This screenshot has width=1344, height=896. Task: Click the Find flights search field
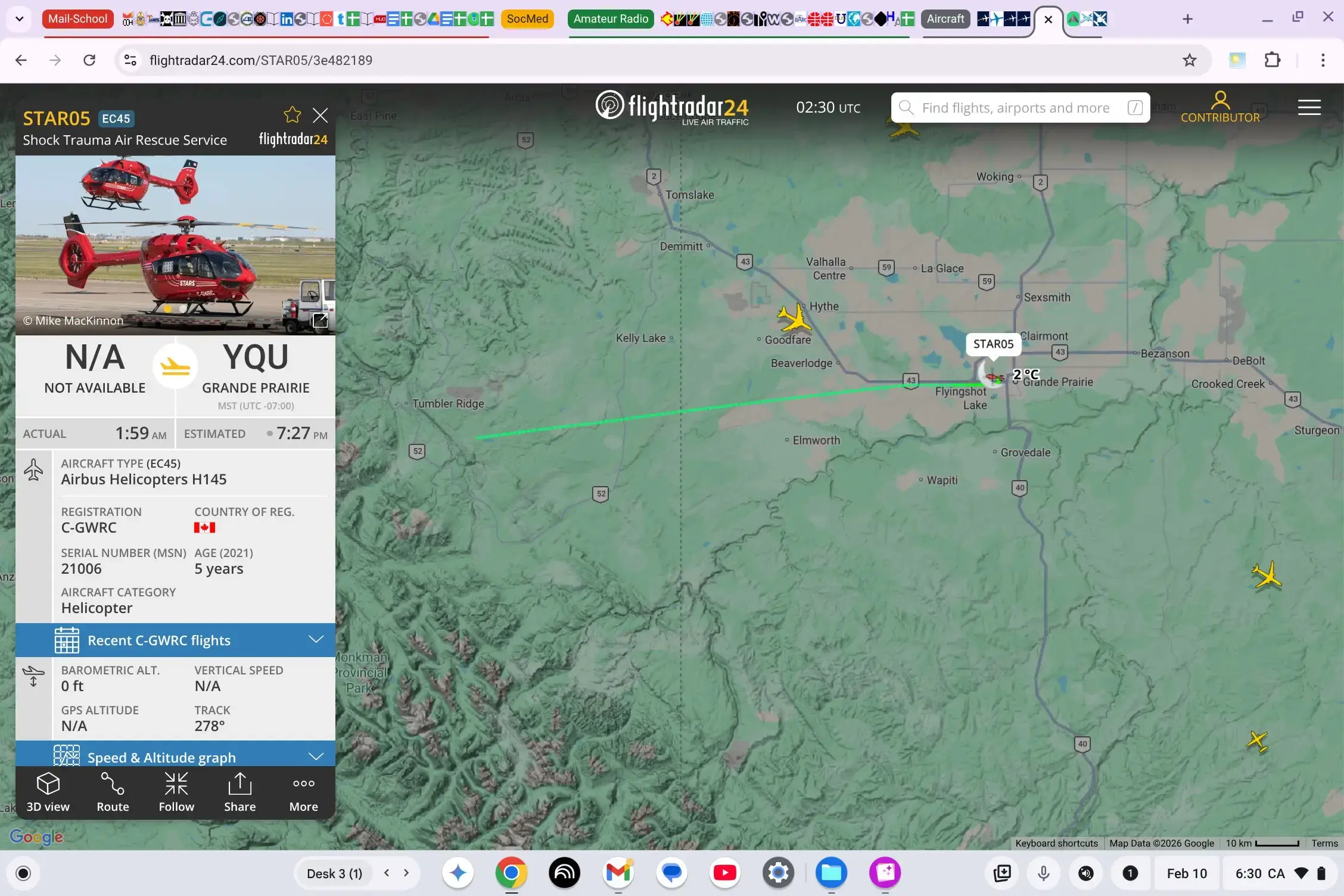1015,108
